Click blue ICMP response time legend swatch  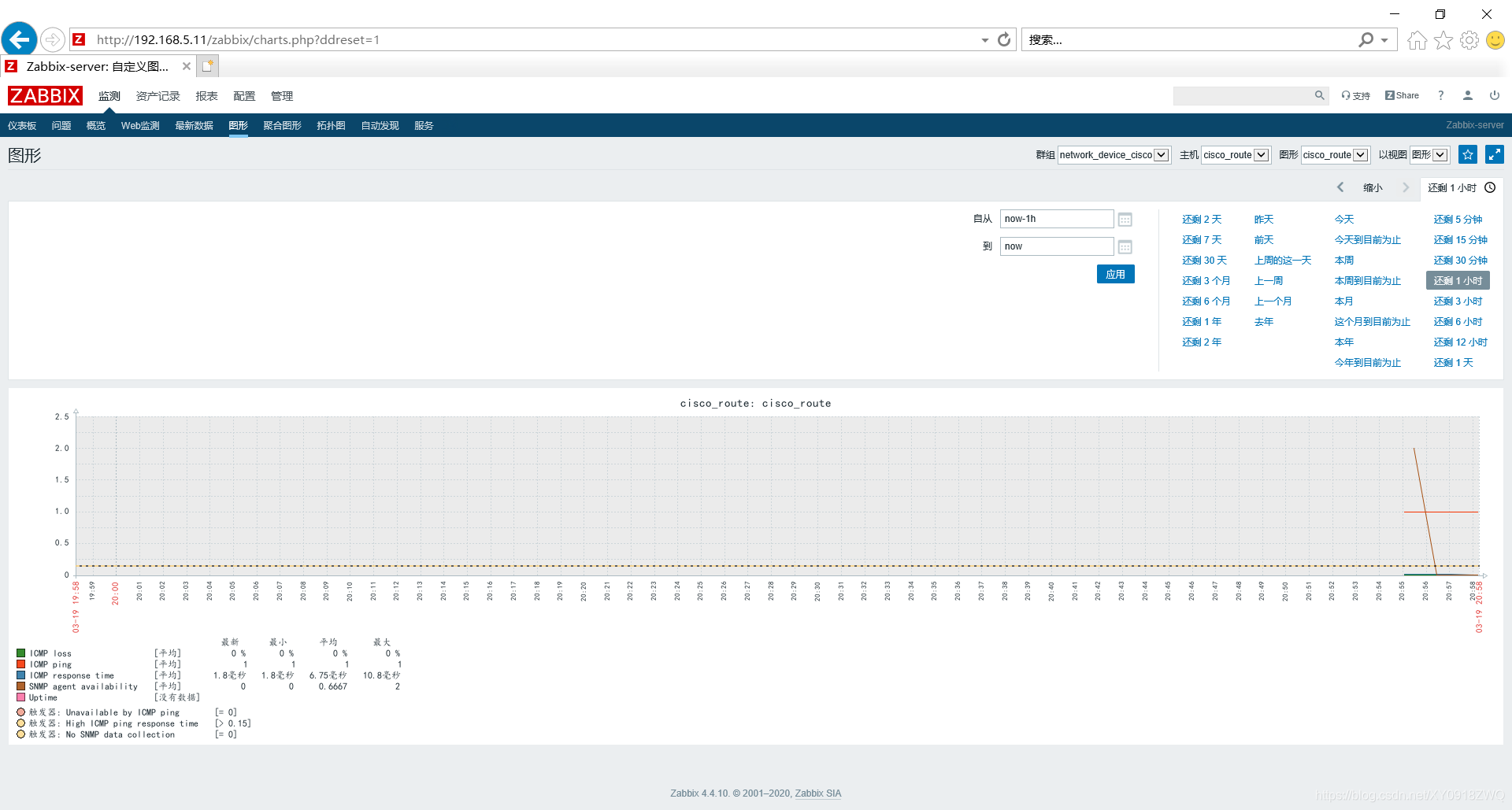tap(21, 675)
